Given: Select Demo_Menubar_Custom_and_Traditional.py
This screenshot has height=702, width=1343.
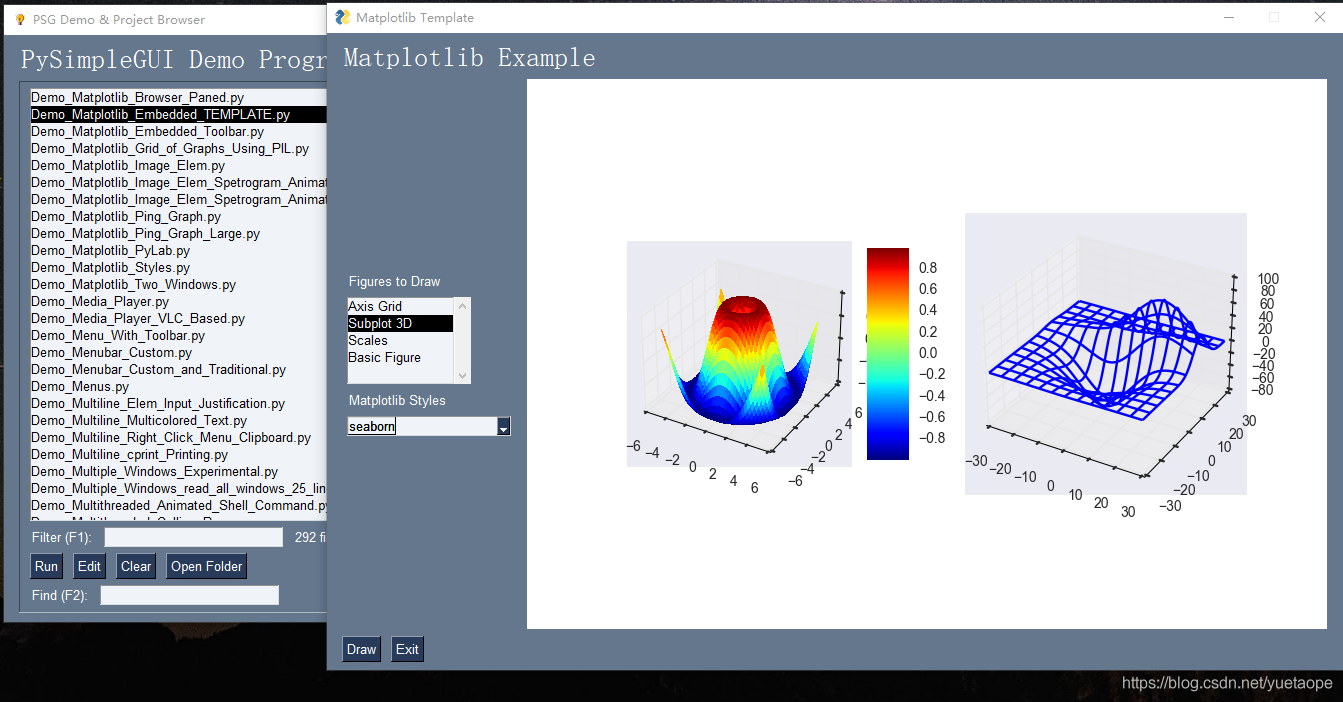Looking at the screenshot, I should (178, 370).
